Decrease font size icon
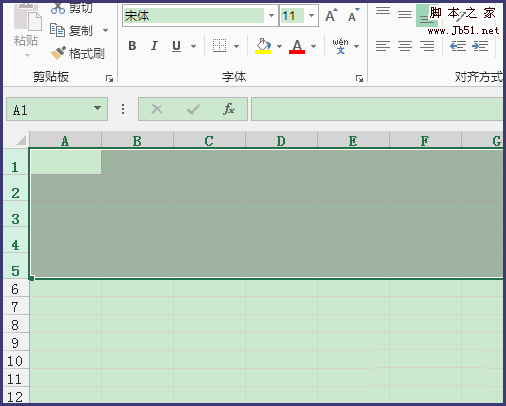Image resolution: width=506 pixels, height=406 pixels. (x=353, y=15)
